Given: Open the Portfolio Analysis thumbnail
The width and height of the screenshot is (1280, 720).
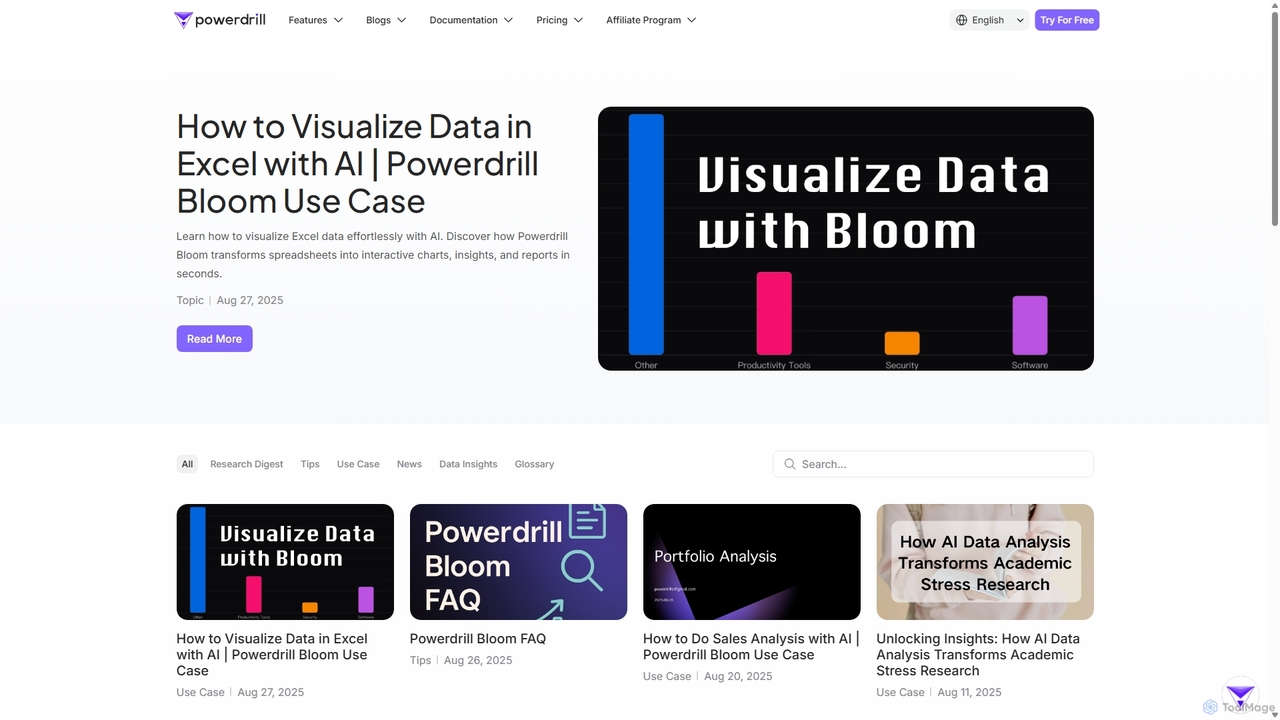Looking at the screenshot, I should (752, 562).
